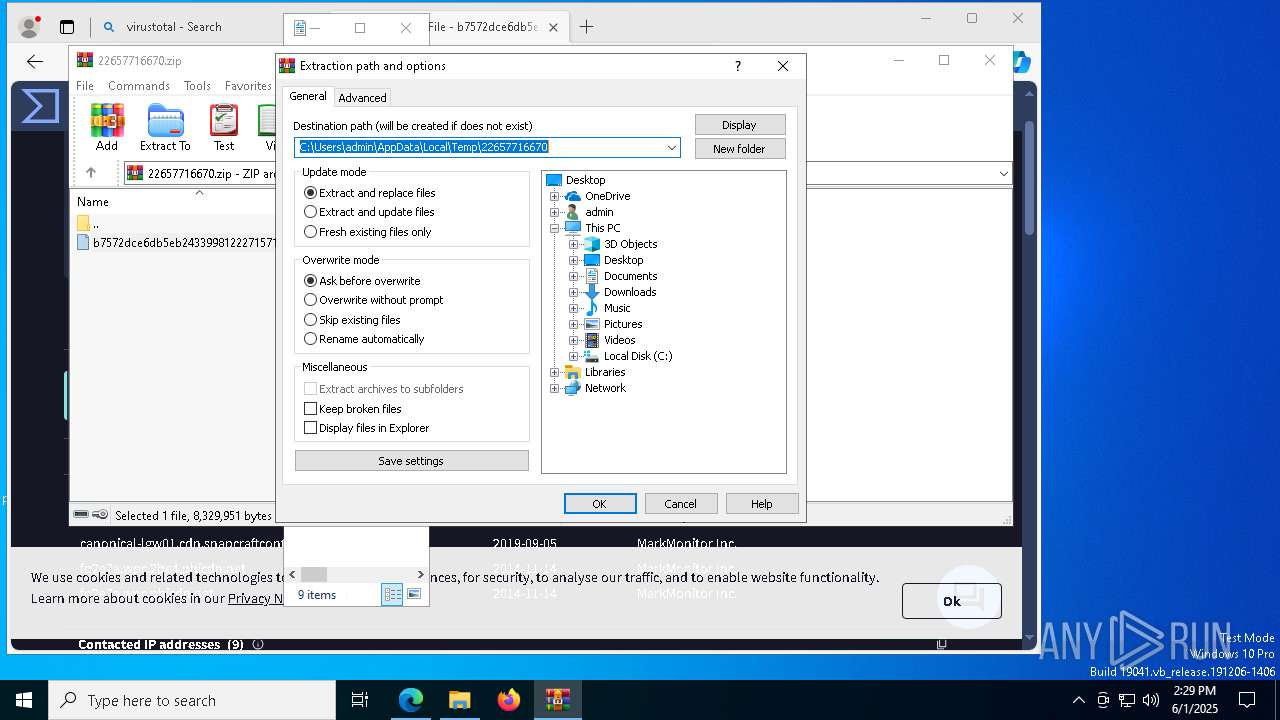The width and height of the screenshot is (1280, 720).
Task: Open new browser tab with plus icon
Action: [587, 27]
